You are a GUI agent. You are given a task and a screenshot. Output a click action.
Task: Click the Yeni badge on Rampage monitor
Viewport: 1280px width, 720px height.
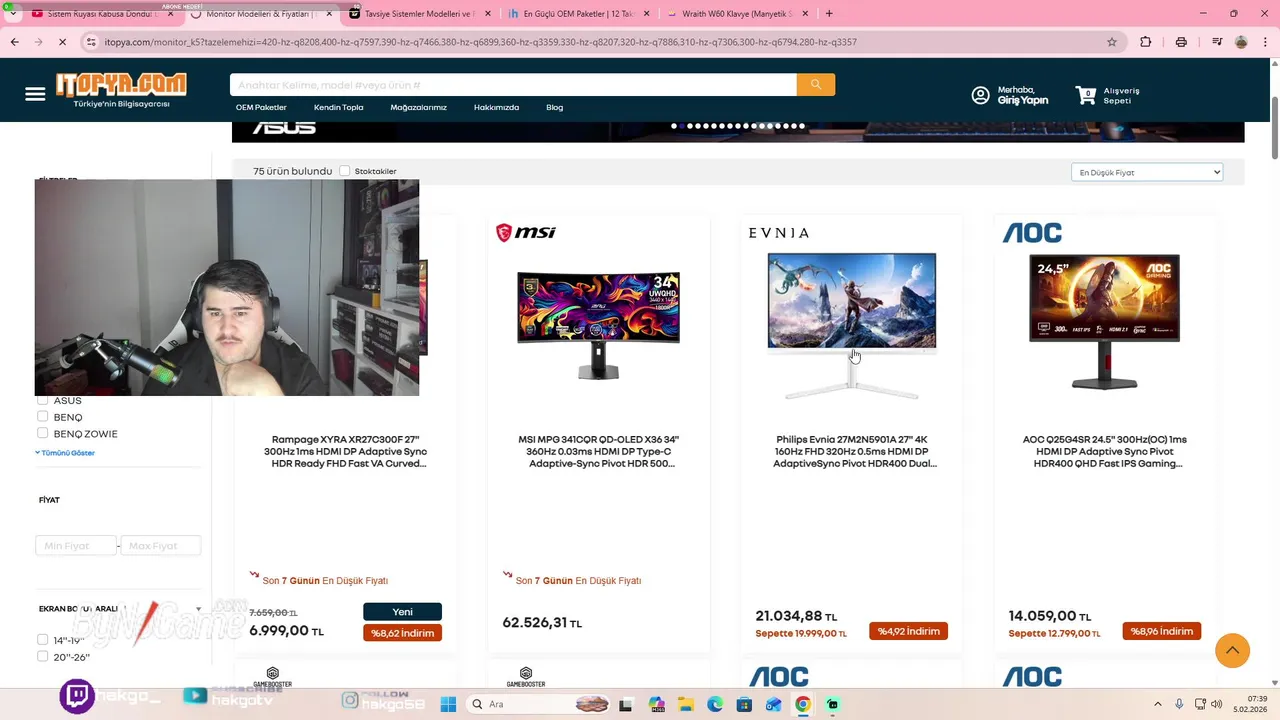403,612
